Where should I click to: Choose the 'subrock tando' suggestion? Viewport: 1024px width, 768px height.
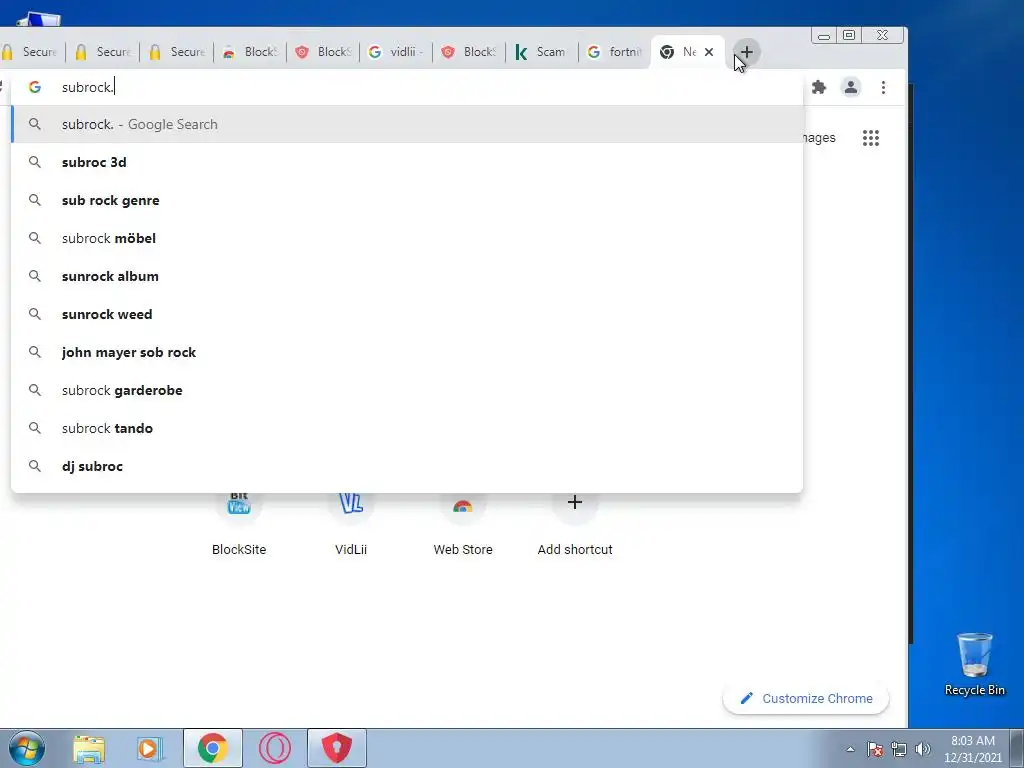click(x=407, y=428)
